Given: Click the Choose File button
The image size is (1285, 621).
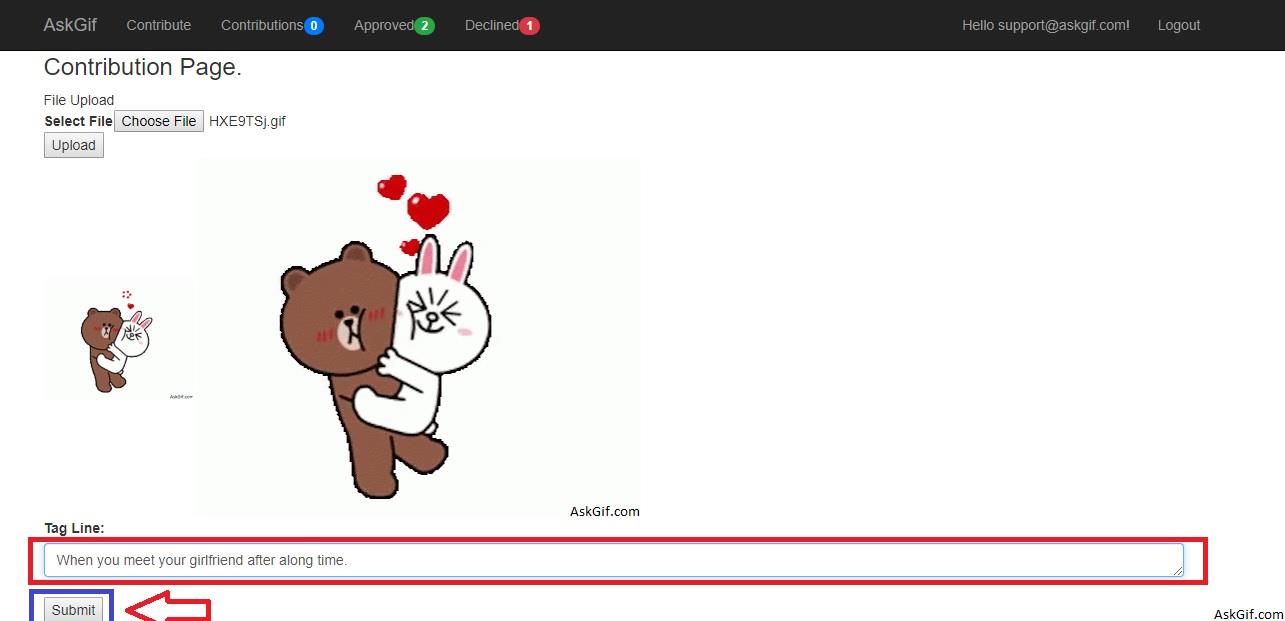Looking at the screenshot, I should 159,121.
